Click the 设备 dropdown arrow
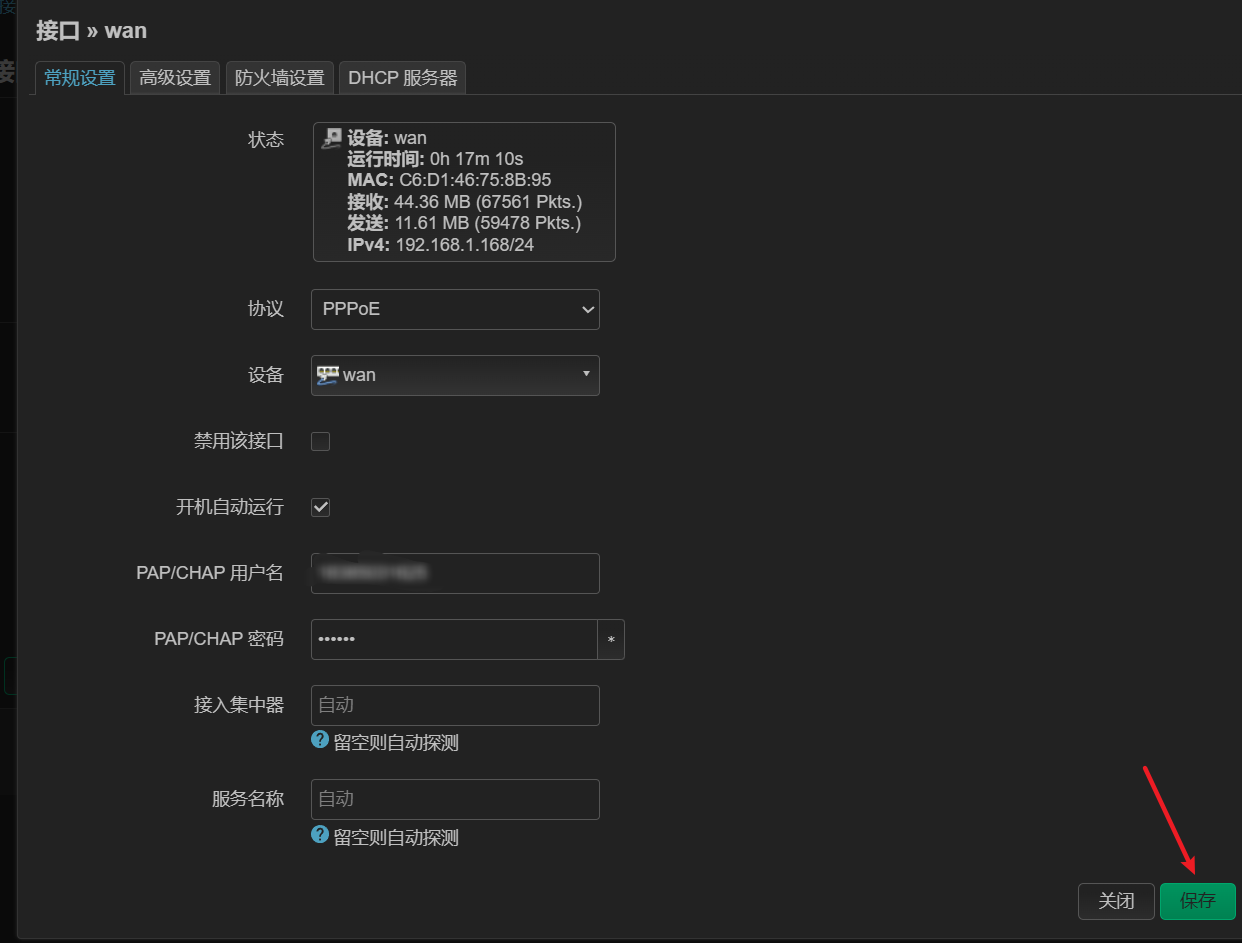 [586, 374]
